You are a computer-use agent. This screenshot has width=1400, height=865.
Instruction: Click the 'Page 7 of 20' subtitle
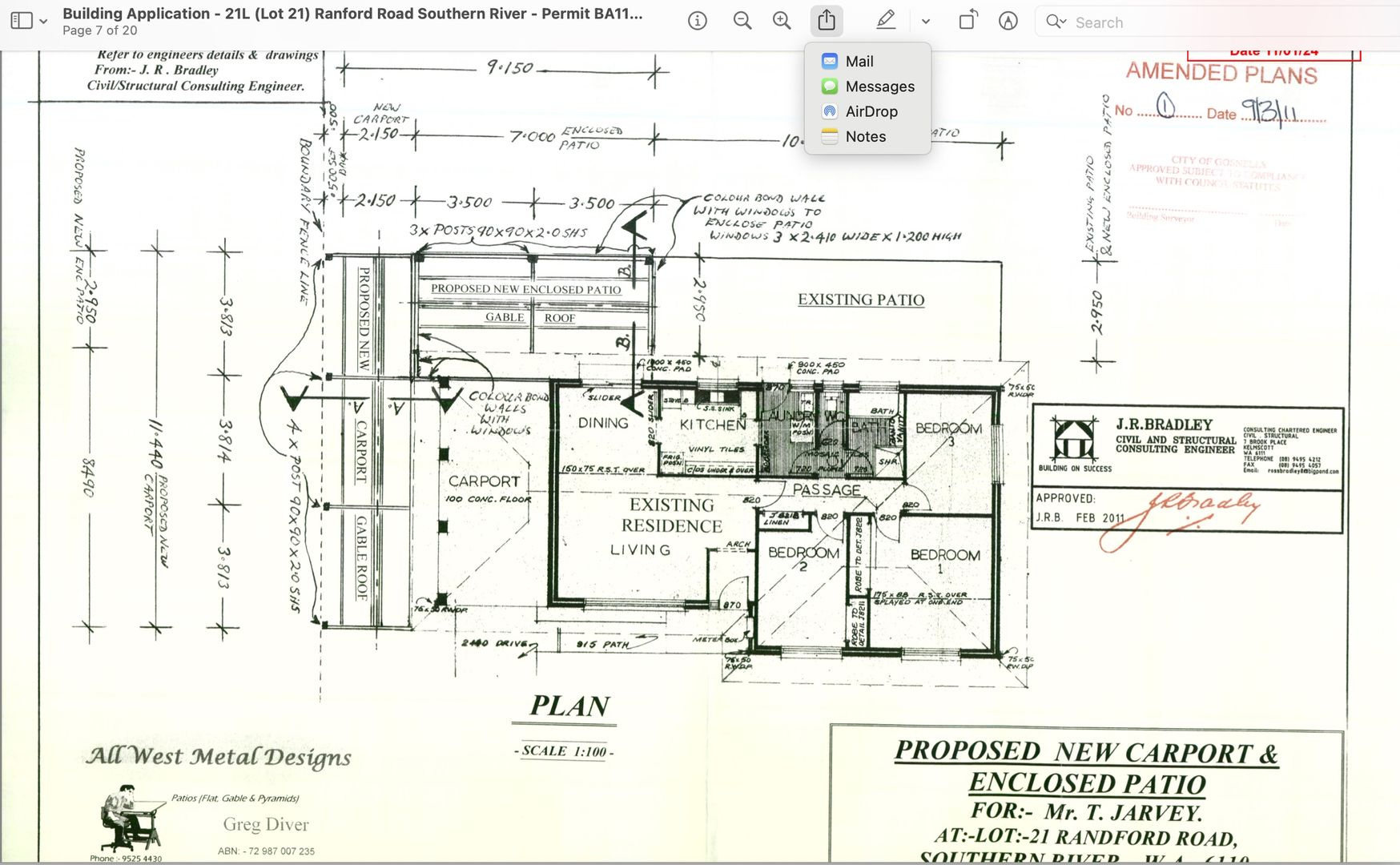(x=100, y=30)
